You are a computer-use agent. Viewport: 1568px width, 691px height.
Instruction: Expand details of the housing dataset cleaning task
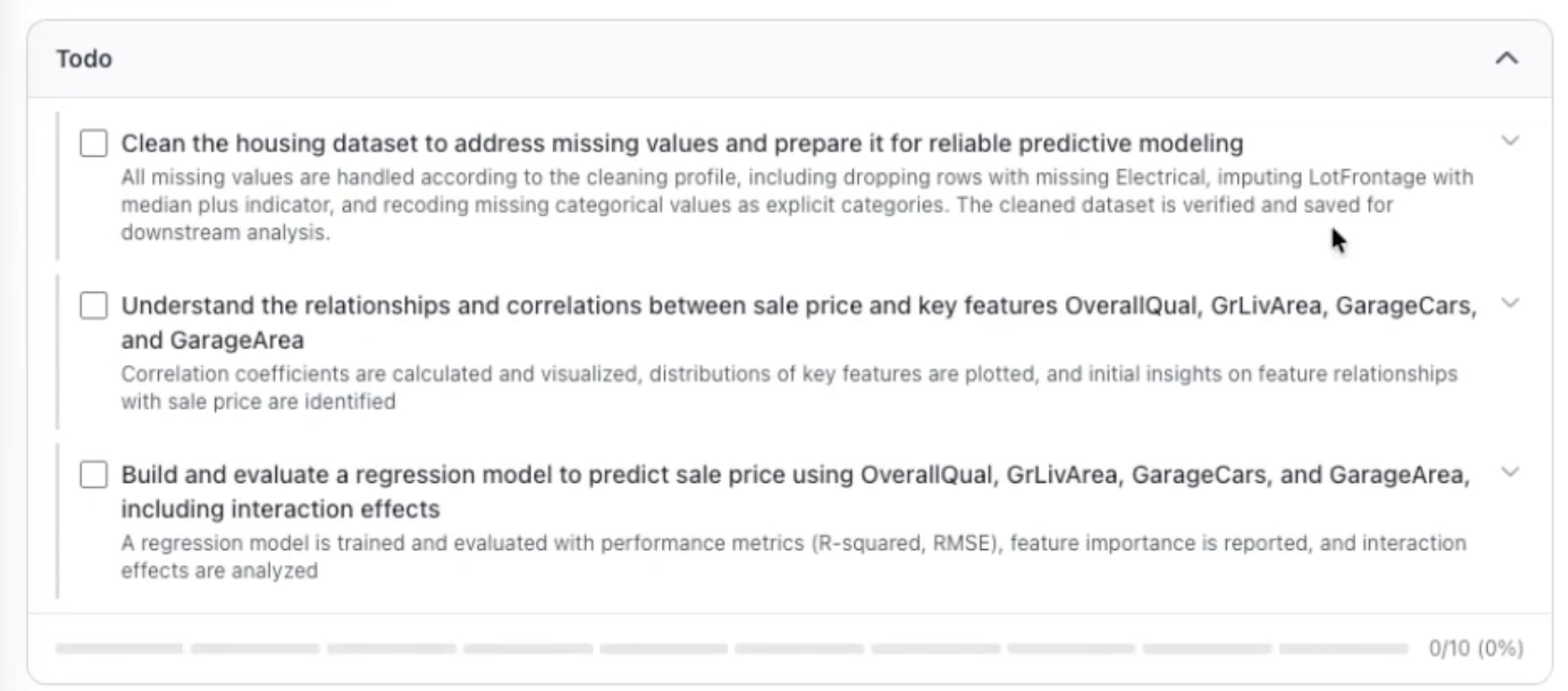1510,141
